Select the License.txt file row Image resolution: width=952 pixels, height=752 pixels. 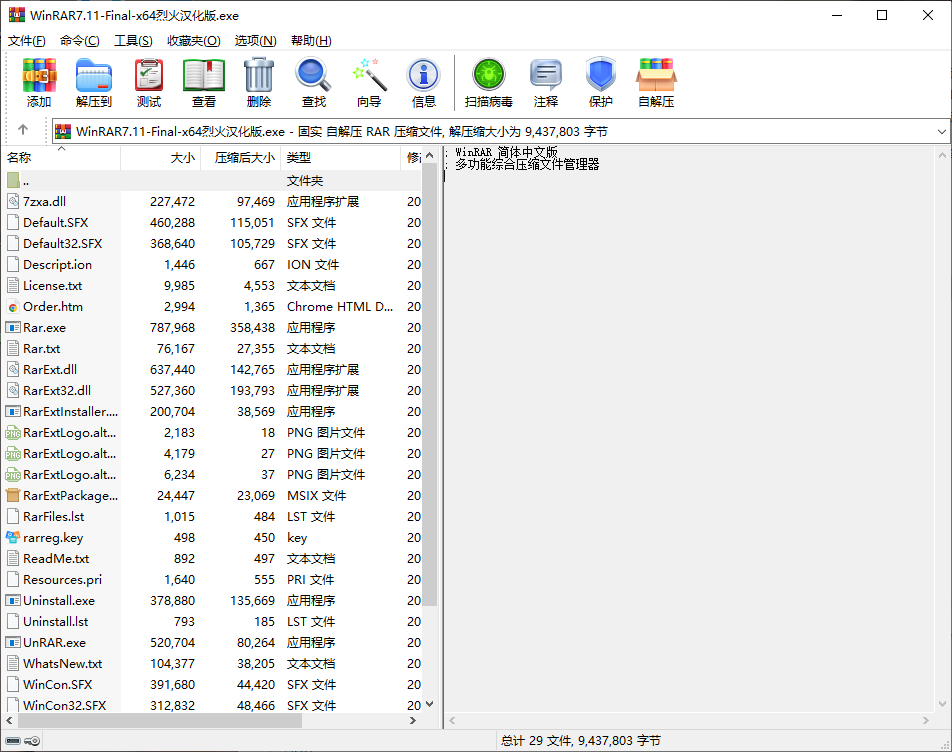[212, 286]
